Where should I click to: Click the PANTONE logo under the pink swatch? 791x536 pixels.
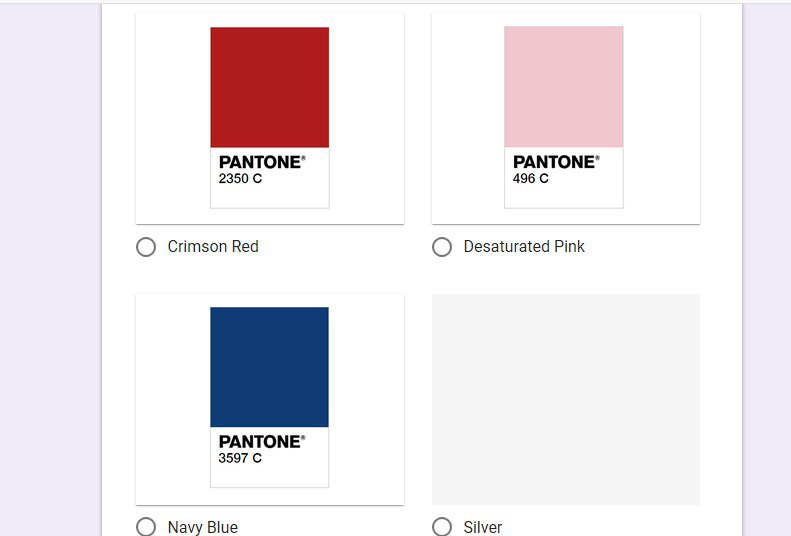coord(556,162)
